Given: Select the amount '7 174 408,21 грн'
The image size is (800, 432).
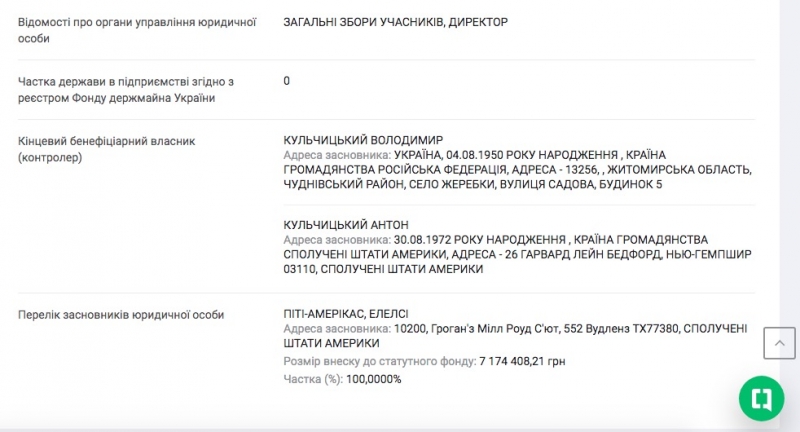Looking at the screenshot, I should tap(522, 361).
